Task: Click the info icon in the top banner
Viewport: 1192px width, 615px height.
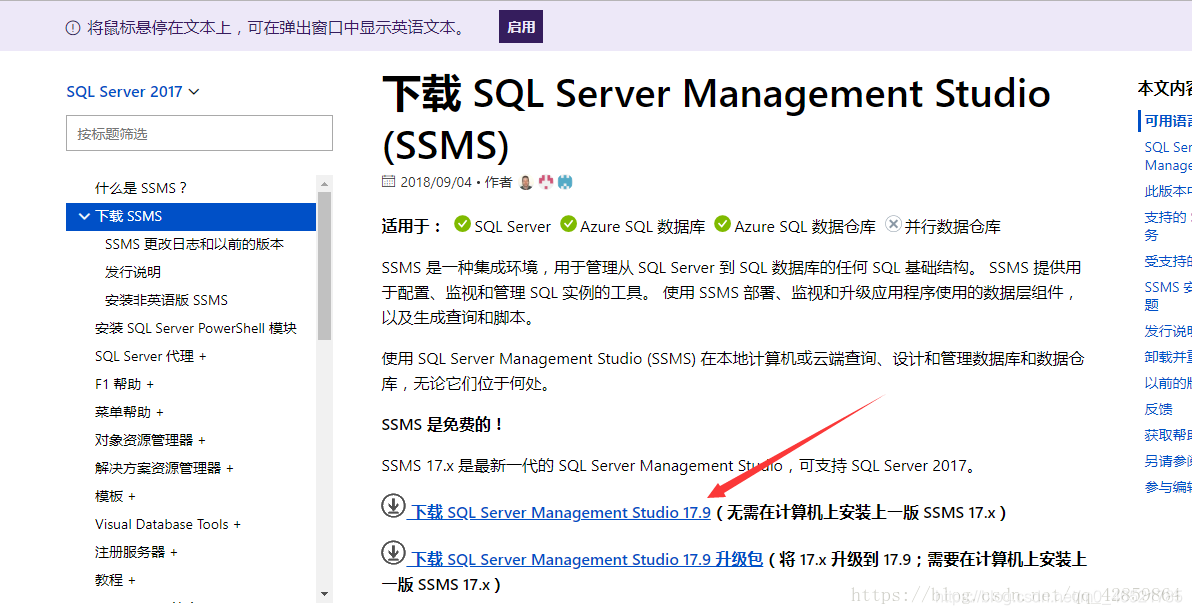Action: 73,28
